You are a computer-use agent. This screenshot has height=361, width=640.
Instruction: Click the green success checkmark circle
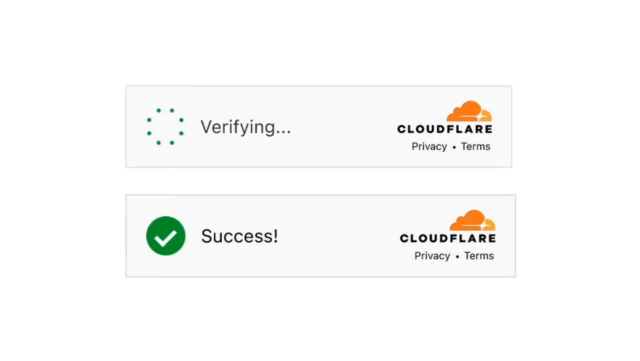166,236
